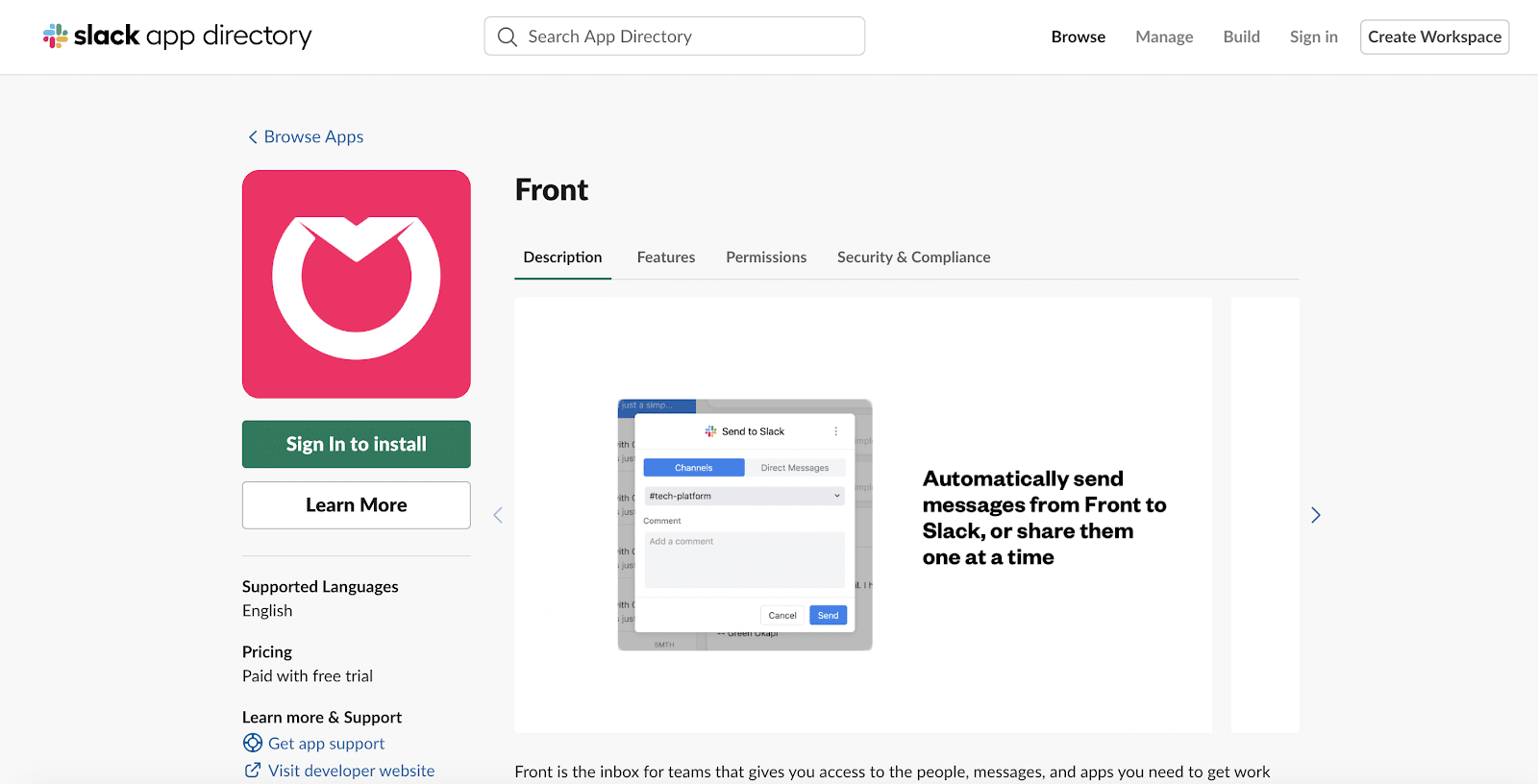
Task: Click the Browse Apps back chevron
Action: (x=253, y=137)
